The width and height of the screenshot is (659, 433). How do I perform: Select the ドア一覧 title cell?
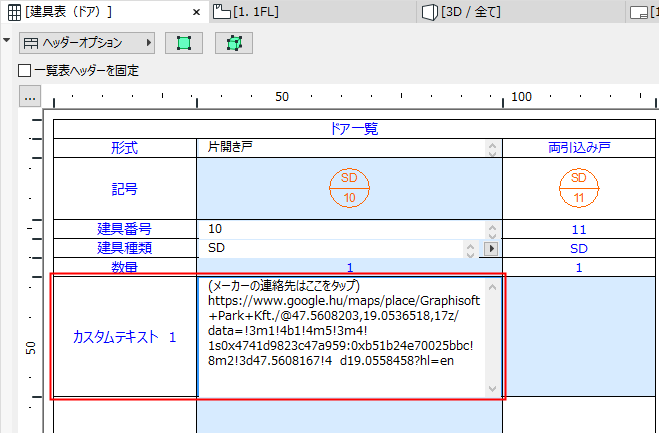point(354,129)
